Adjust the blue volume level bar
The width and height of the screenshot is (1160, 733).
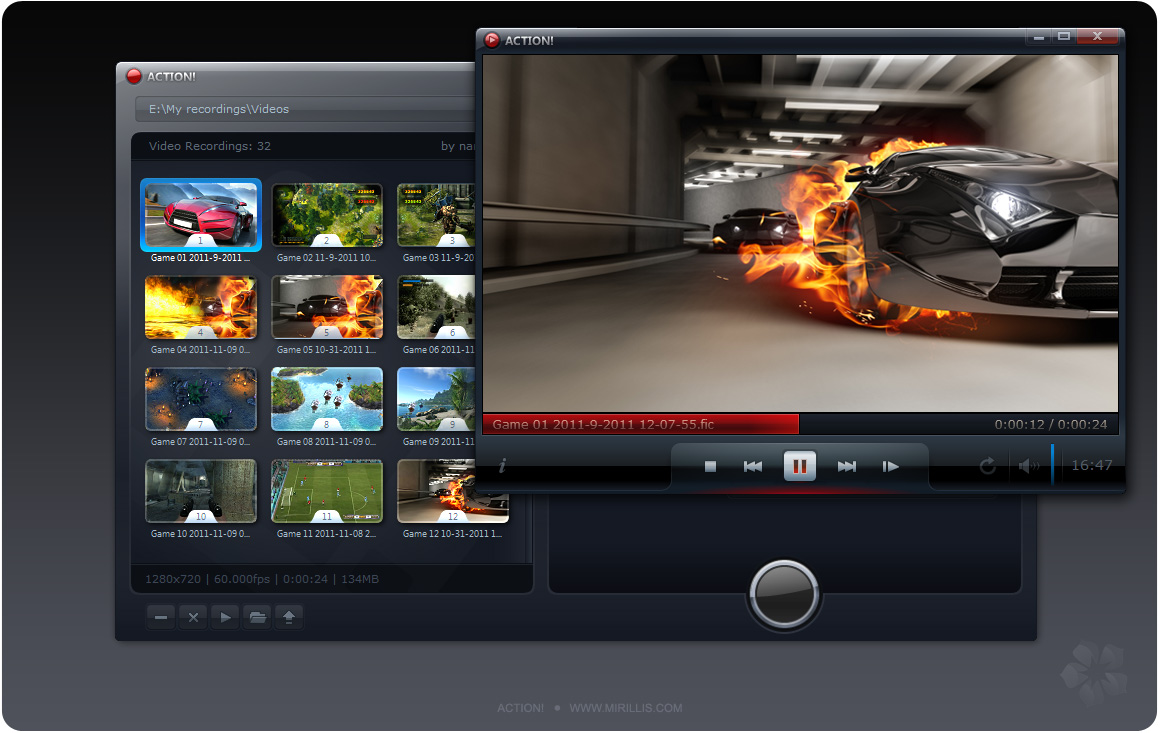pyautogui.click(x=1052, y=465)
